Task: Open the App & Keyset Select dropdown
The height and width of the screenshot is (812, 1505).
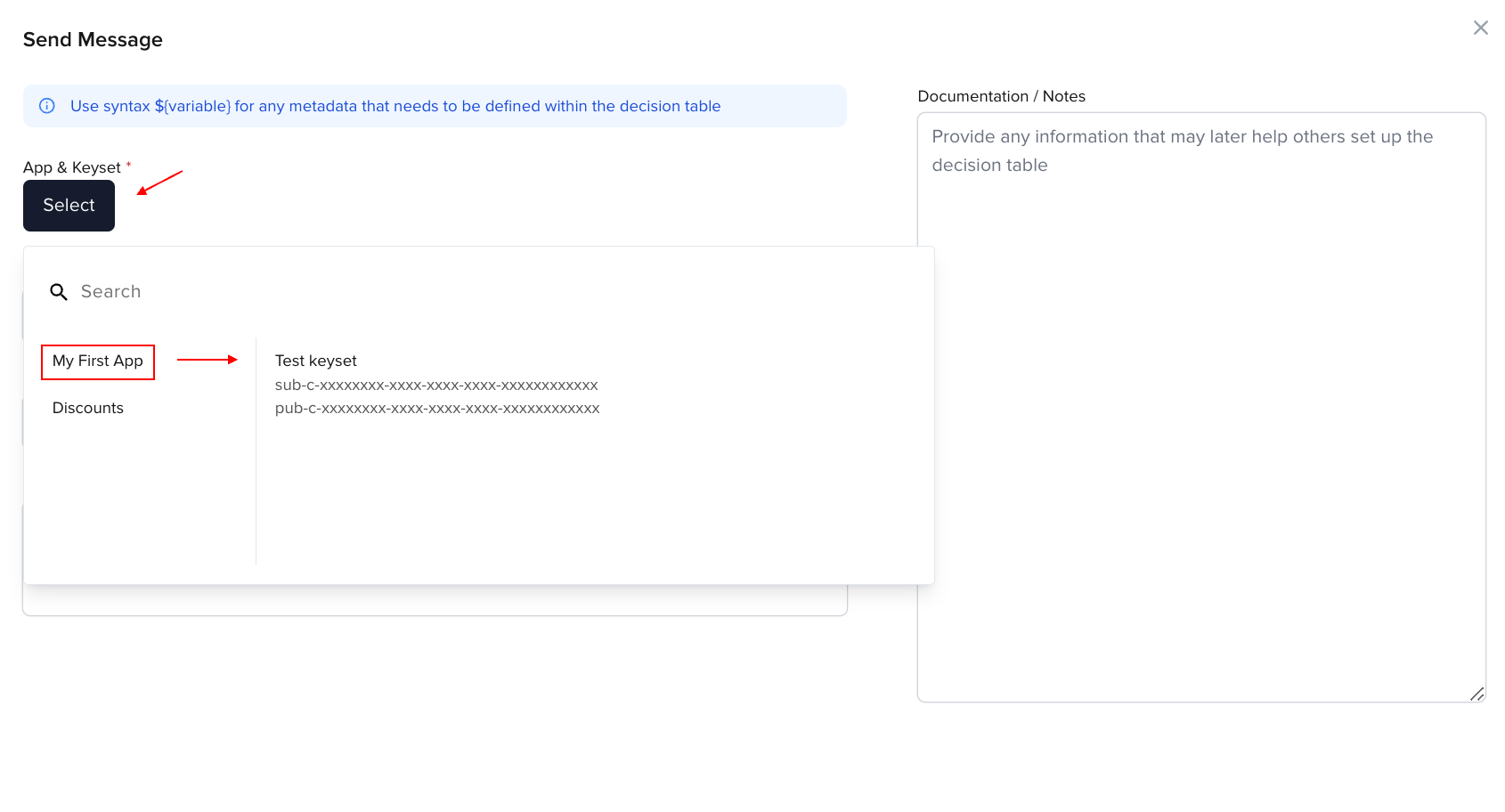Action: coord(69,206)
